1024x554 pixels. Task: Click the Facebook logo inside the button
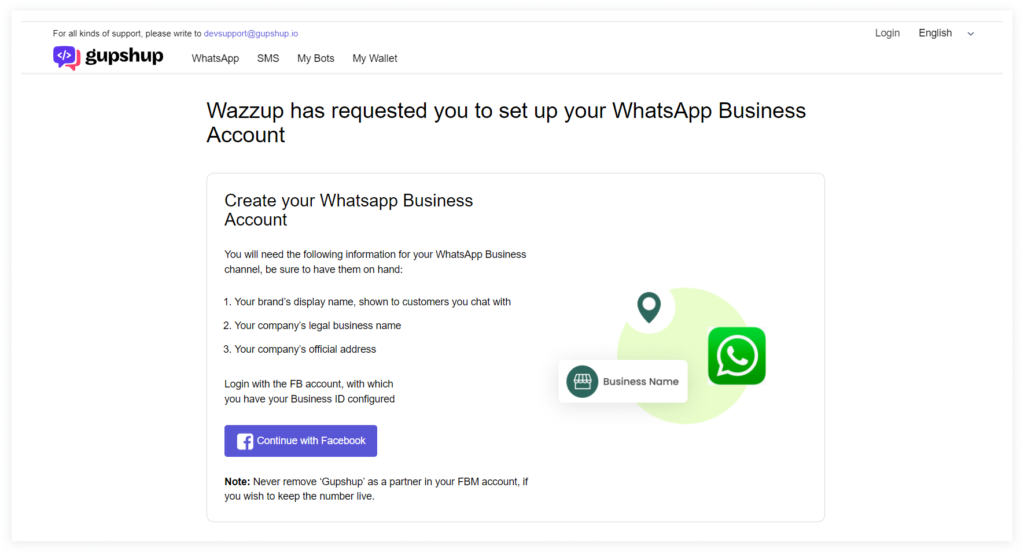[245, 441]
